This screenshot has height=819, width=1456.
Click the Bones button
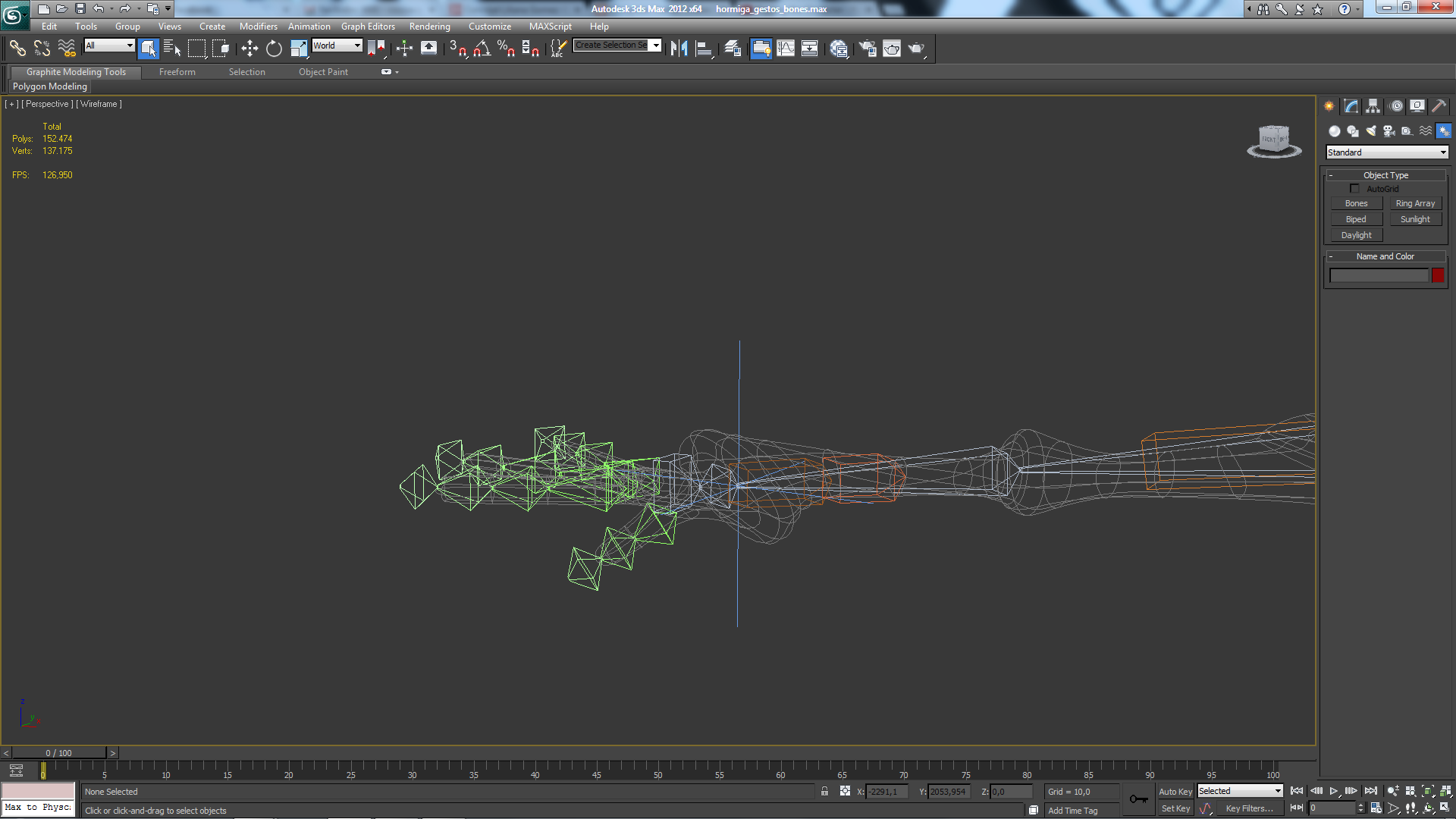(x=1356, y=203)
